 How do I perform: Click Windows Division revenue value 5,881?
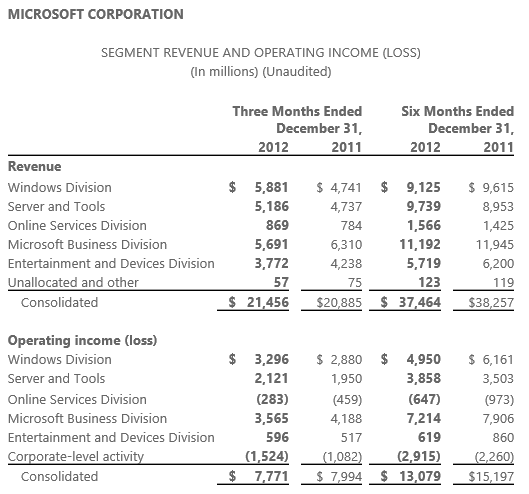coord(272,187)
